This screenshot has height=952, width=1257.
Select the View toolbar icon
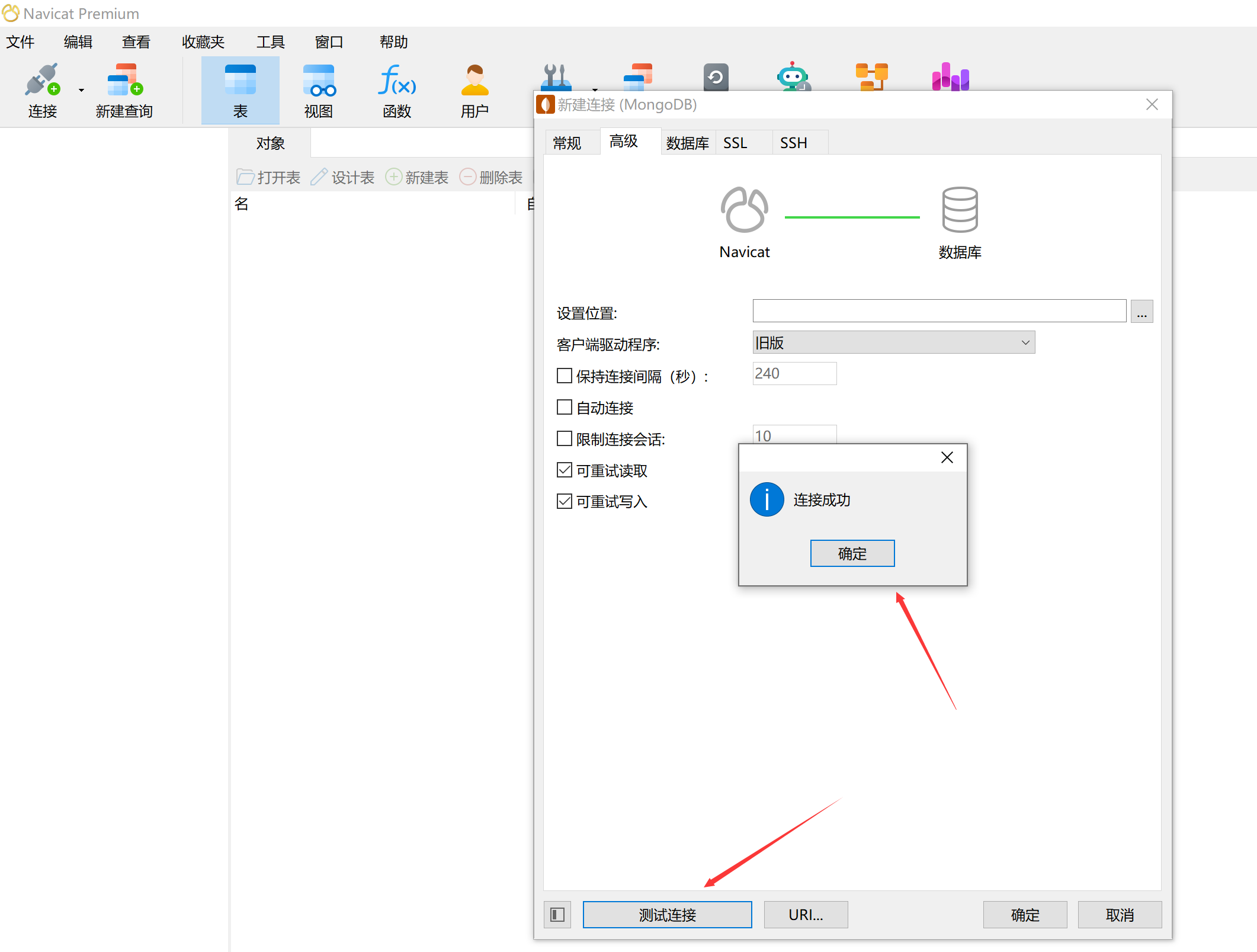319,79
